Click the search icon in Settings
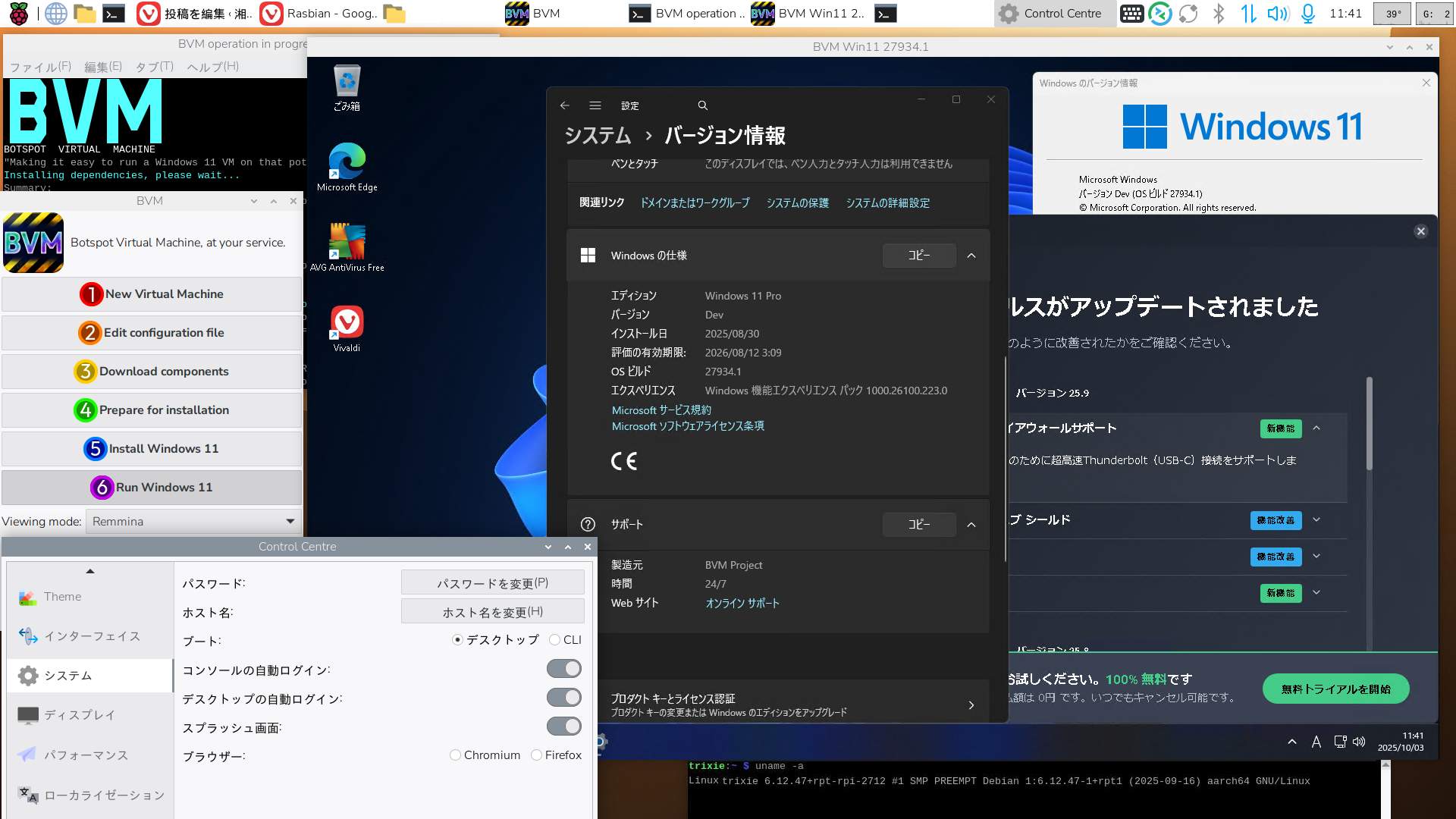Screen dimensions: 1456x819 click(702, 105)
